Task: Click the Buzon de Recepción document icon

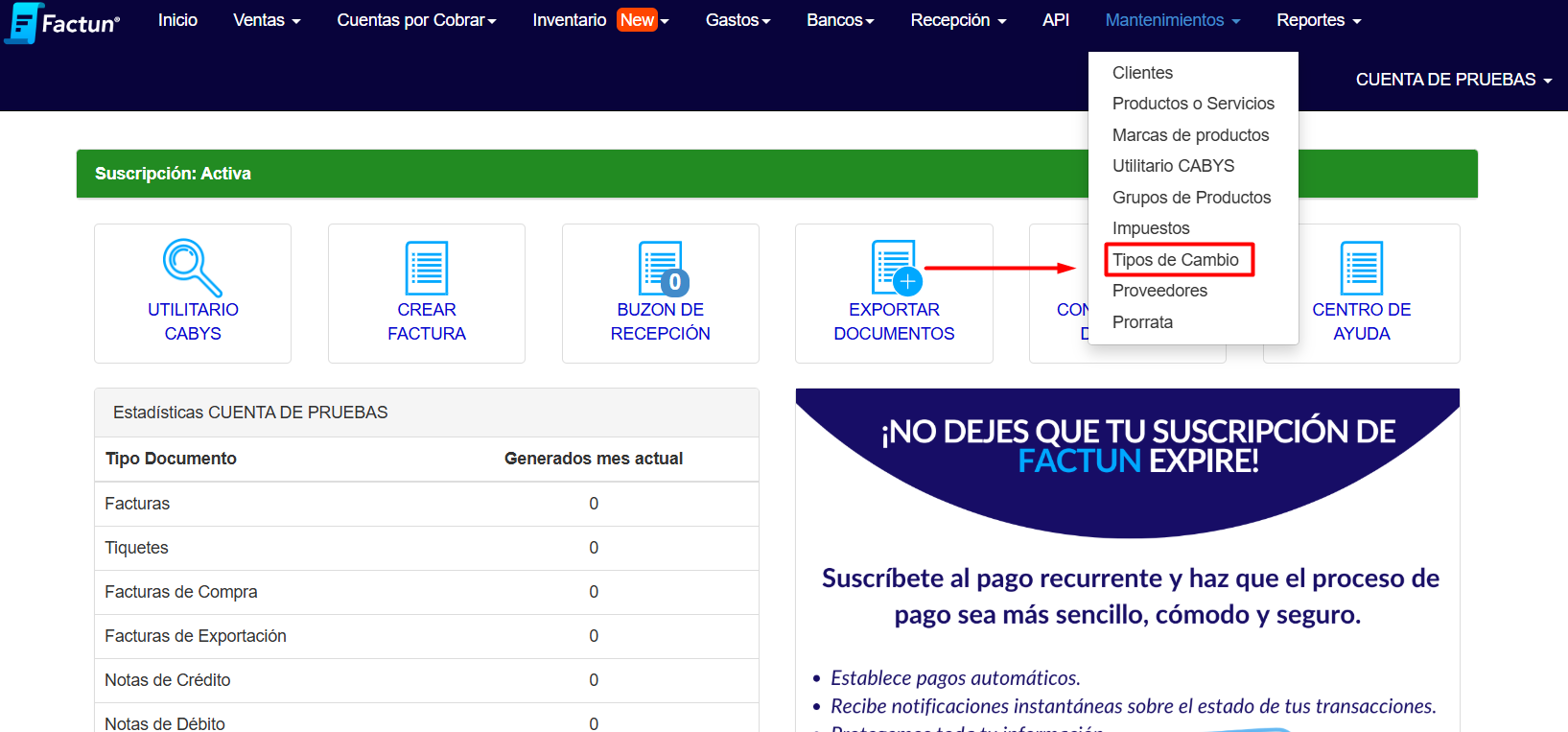Action: click(x=663, y=268)
